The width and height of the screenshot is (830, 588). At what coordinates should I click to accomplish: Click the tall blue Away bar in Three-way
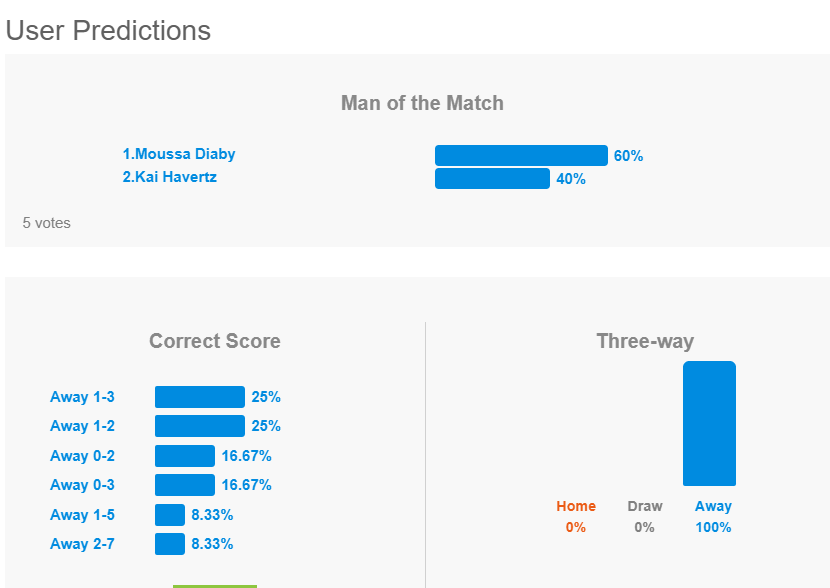709,423
